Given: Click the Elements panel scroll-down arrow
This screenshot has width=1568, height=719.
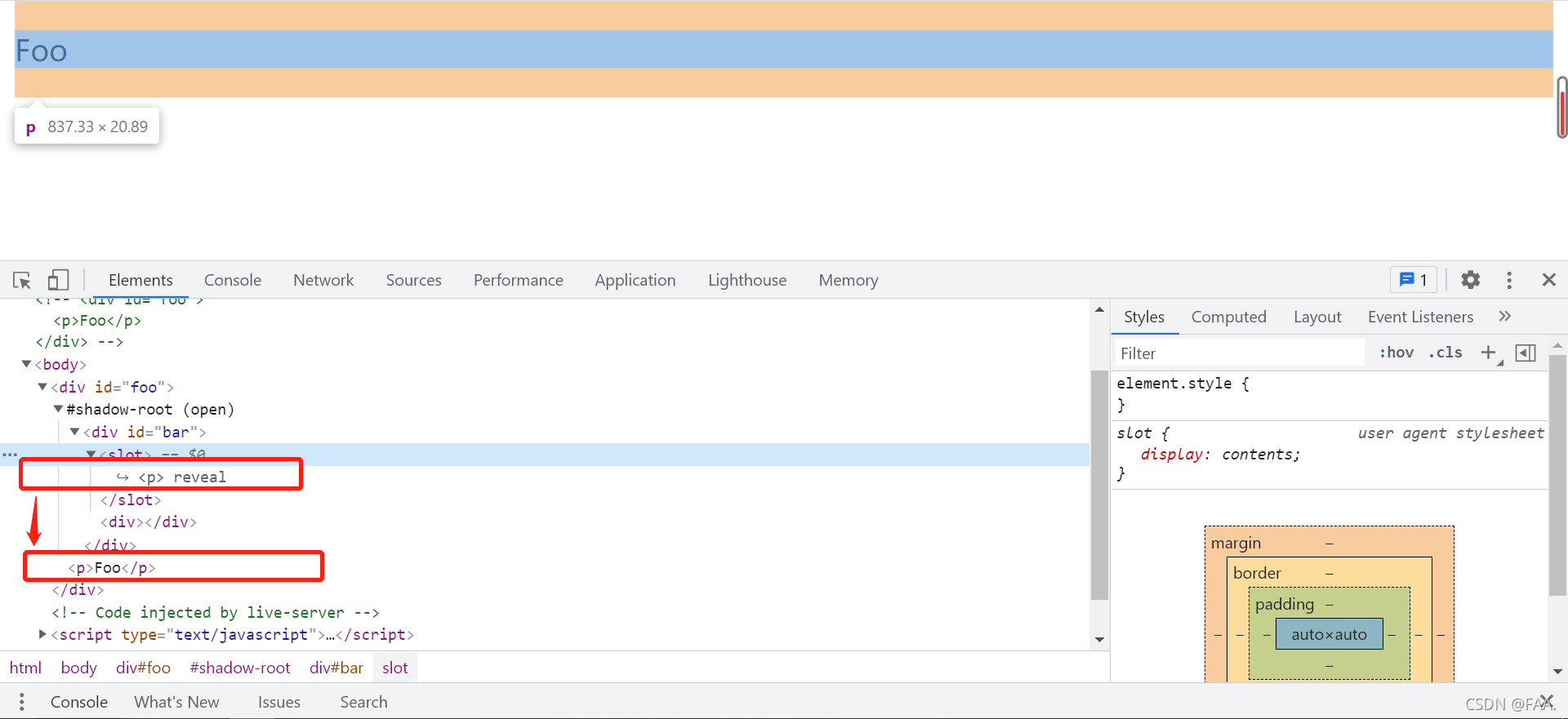Looking at the screenshot, I should coord(1099,639).
